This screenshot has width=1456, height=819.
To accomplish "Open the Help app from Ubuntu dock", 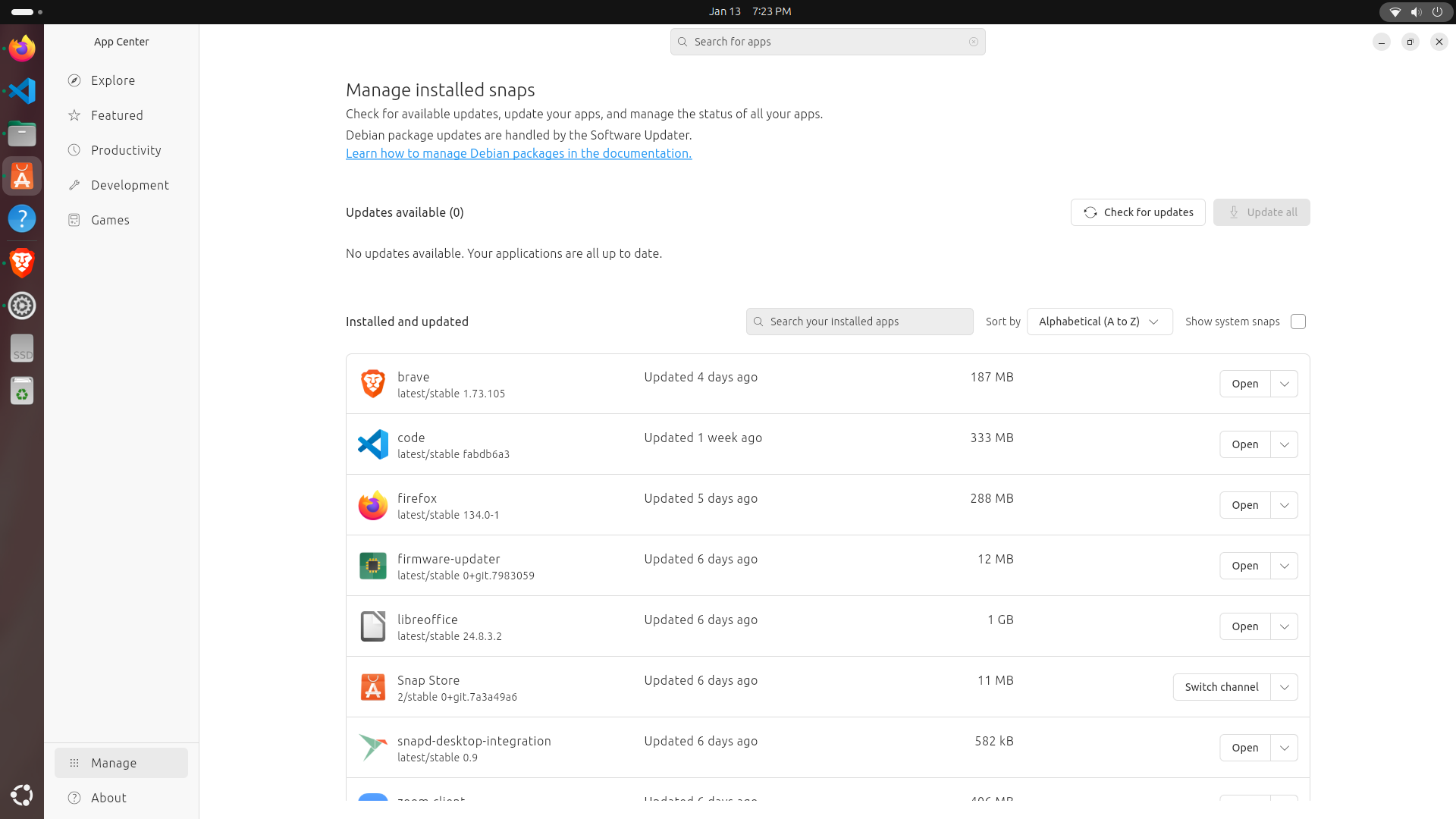I will point(22,219).
